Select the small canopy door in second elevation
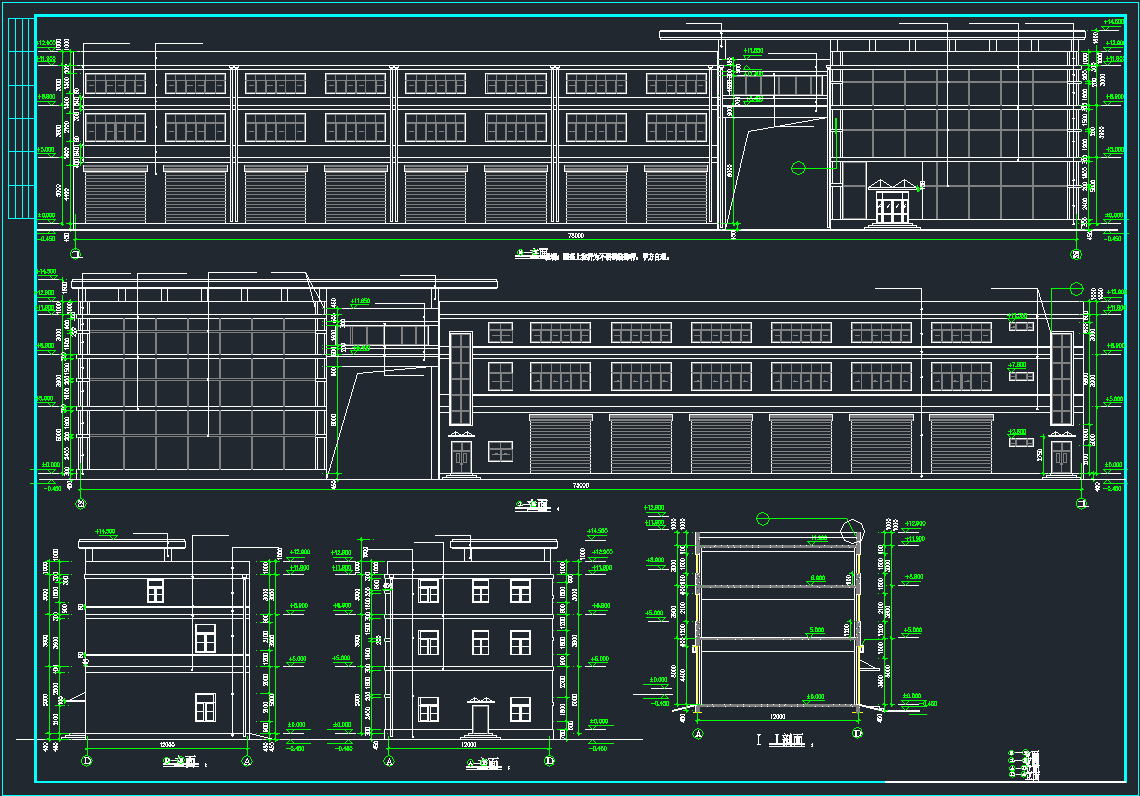The height and width of the screenshot is (796, 1140). pos(461,456)
